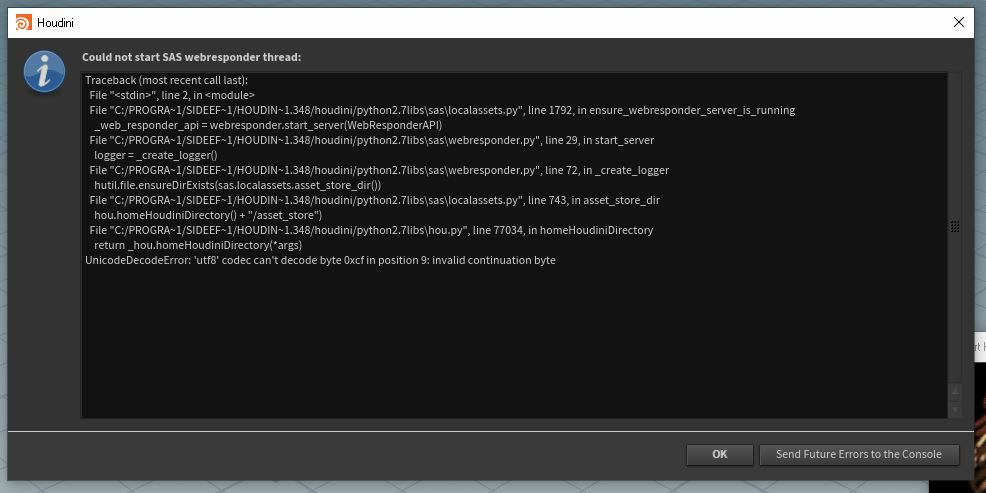The image size is (986, 493).
Task: Click the scroll up arrow of traceback
Action: coord(955,391)
